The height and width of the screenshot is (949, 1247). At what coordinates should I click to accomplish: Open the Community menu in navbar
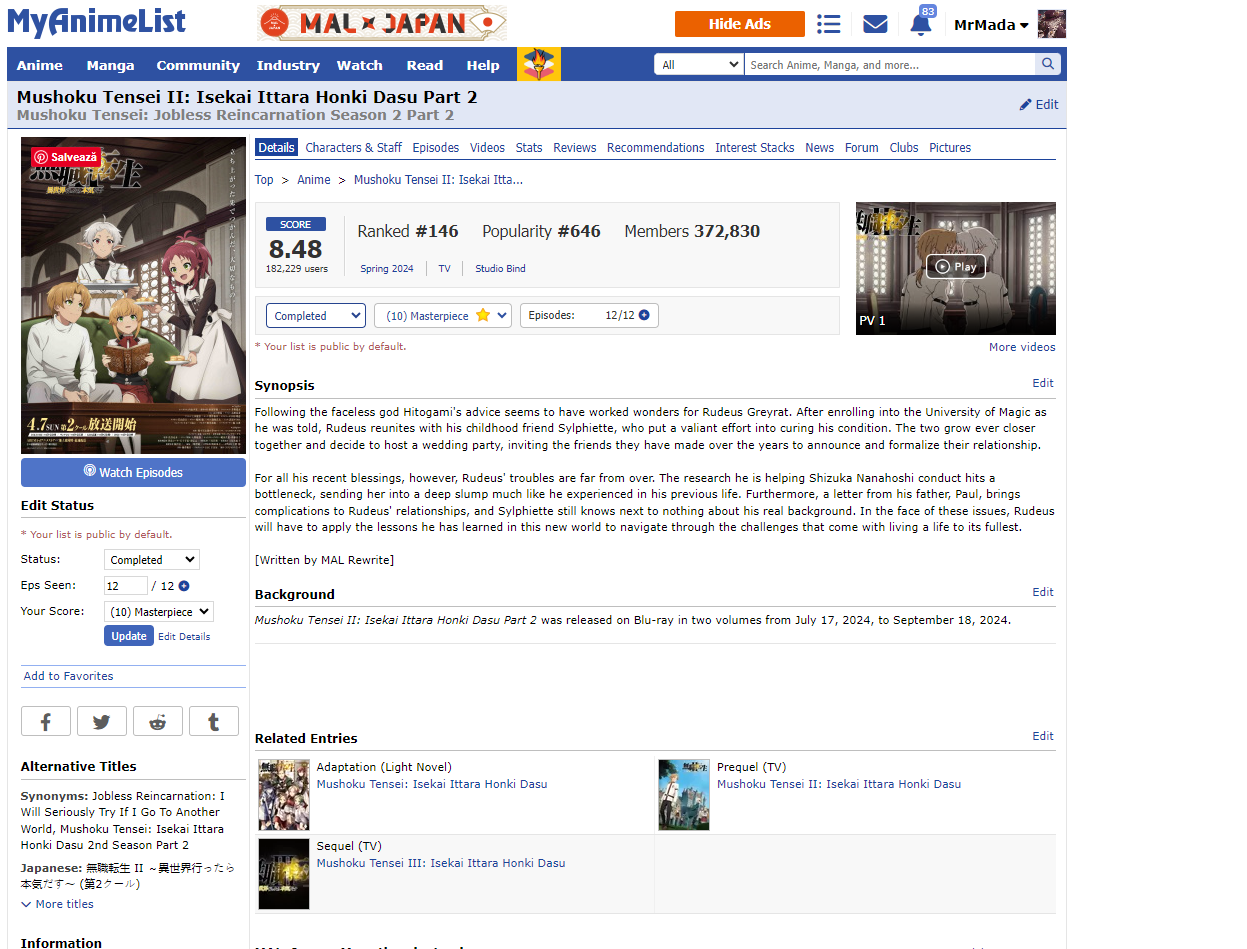click(198, 65)
